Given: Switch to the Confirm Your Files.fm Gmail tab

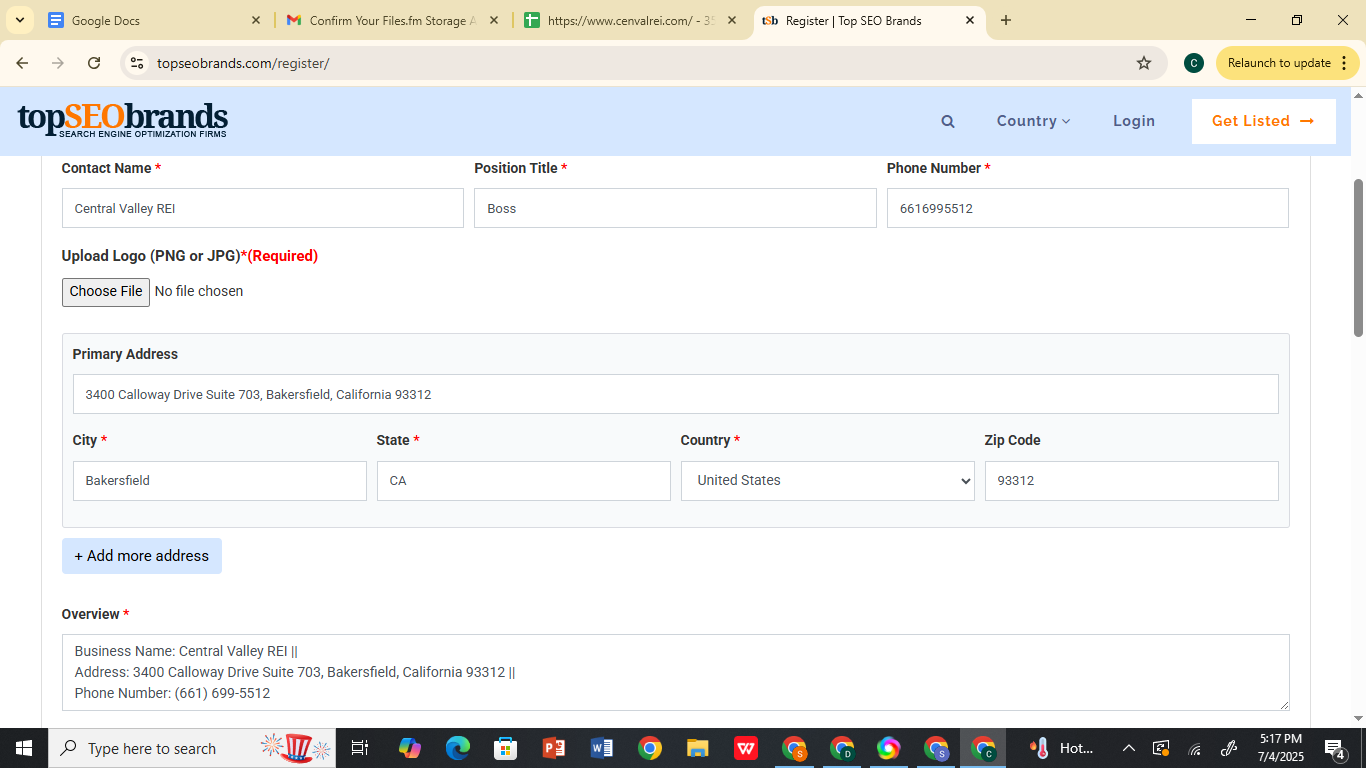Looking at the screenshot, I should tap(392, 20).
